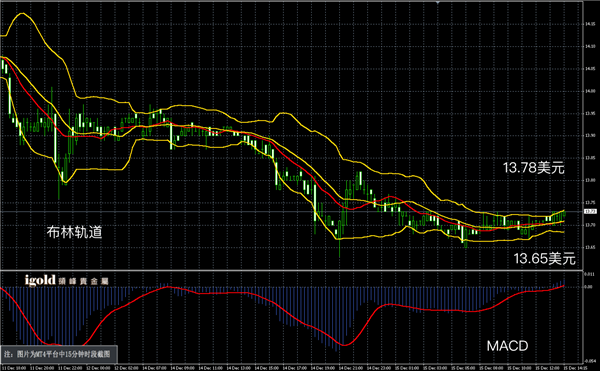This screenshot has width=600, height=371.
Task: Click the 13.65美元 support annotation
Action: [544, 259]
